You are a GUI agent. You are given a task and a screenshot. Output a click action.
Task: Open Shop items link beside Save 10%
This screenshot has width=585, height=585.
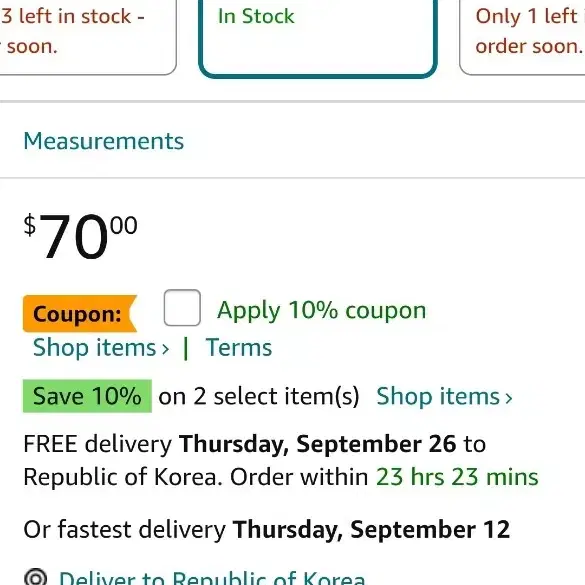[x=444, y=396]
